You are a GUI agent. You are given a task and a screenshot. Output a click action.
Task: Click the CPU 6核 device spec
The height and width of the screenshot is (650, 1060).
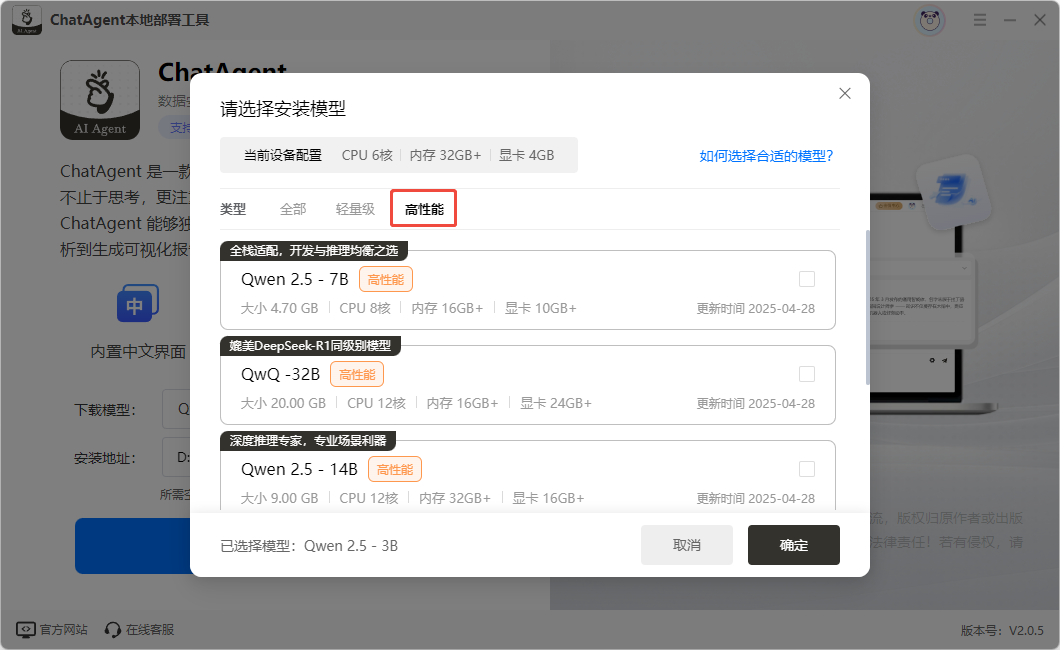point(367,155)
